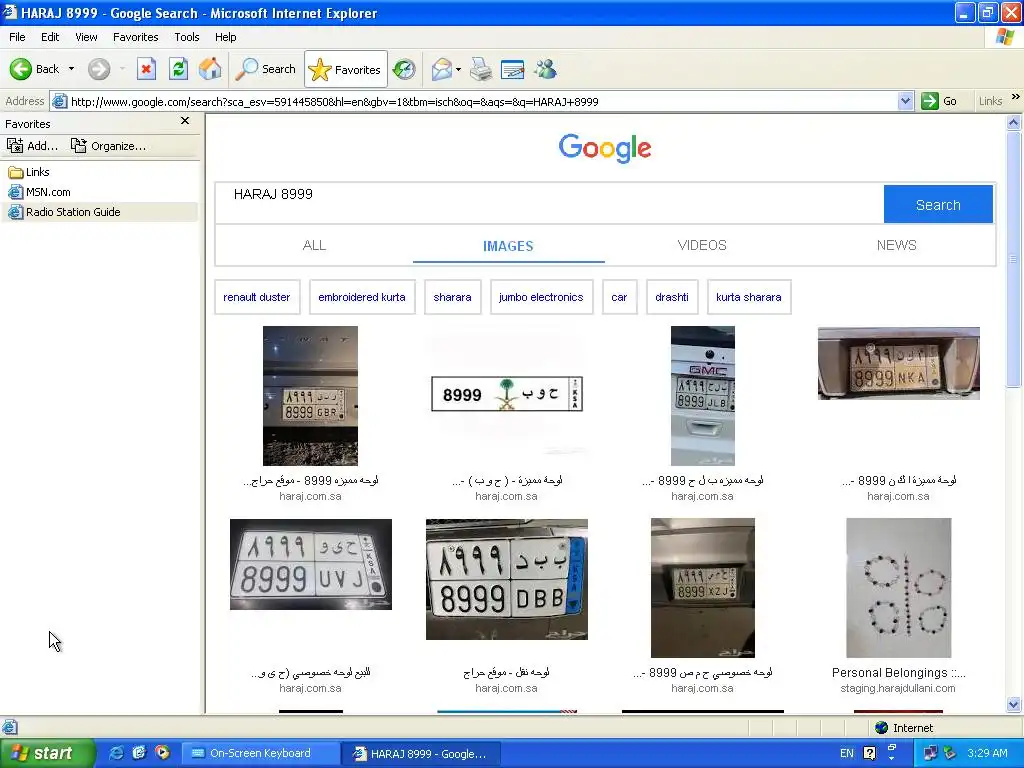Open the 8999 UVJ plate thumbnail

point(311,564)
